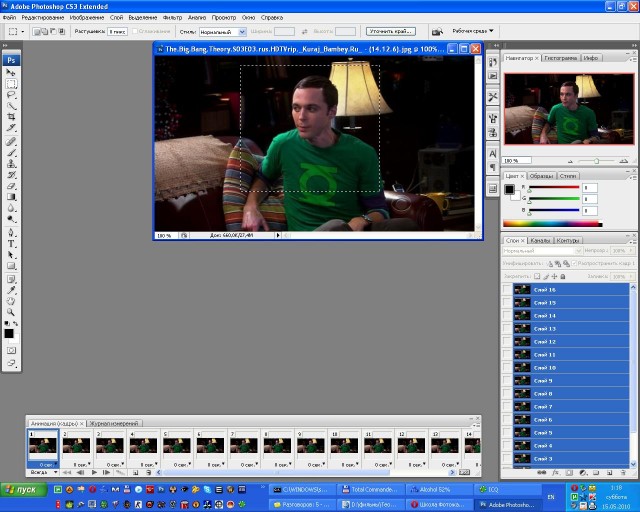Screen dimensions: 640x512
Task: Pick from the color spectrum ramp
Action: coord(553,223)
